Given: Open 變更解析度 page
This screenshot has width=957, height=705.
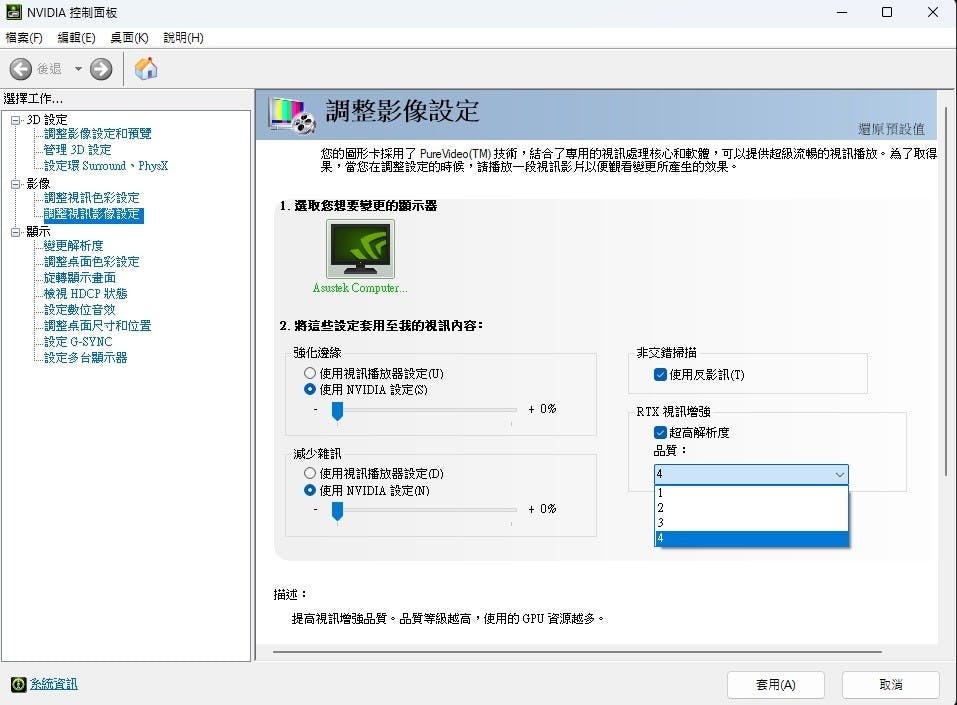Looking at the screenshot, I should 73,245.
